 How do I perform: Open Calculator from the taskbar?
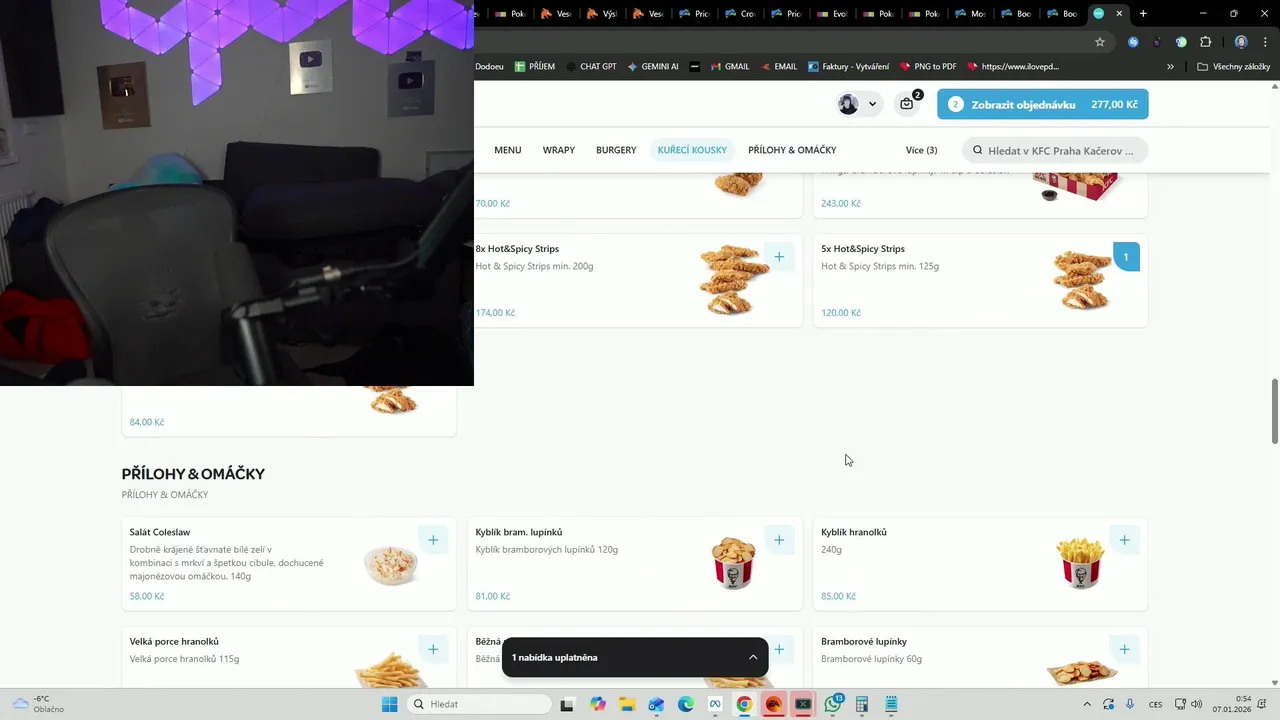(862, 704)
